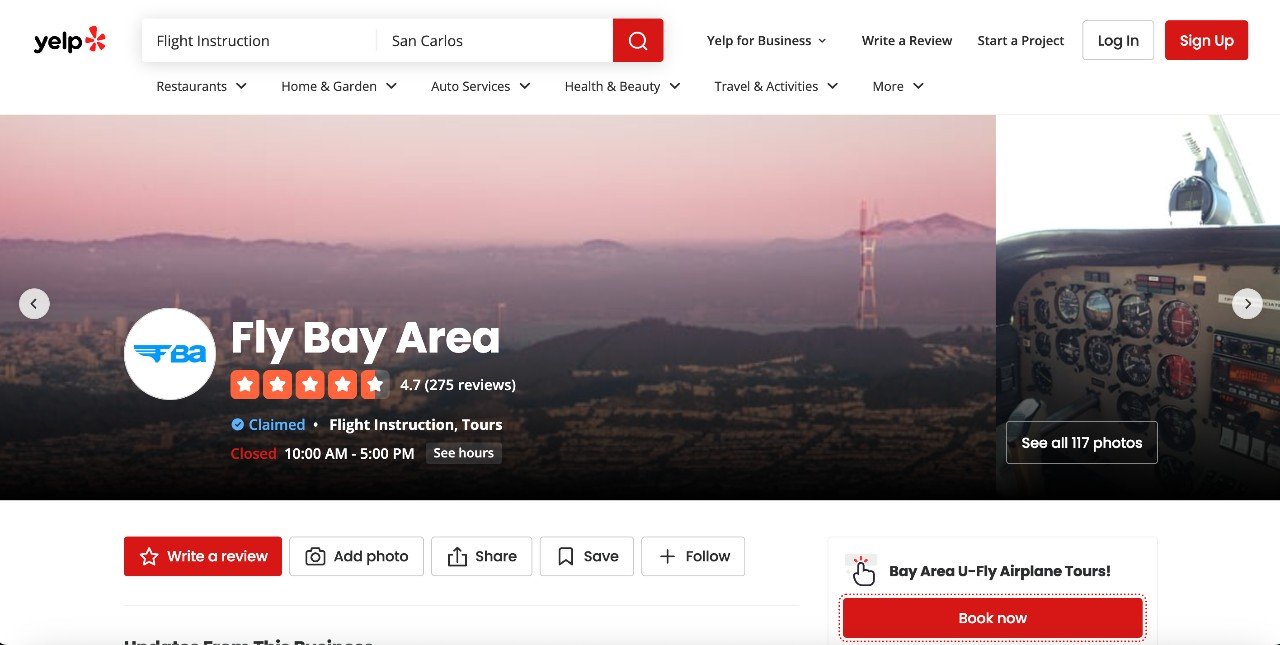The image size is (1280, 645).
Task: Open the cockpit instrument panel photo
Action: tap(1138, 307)
